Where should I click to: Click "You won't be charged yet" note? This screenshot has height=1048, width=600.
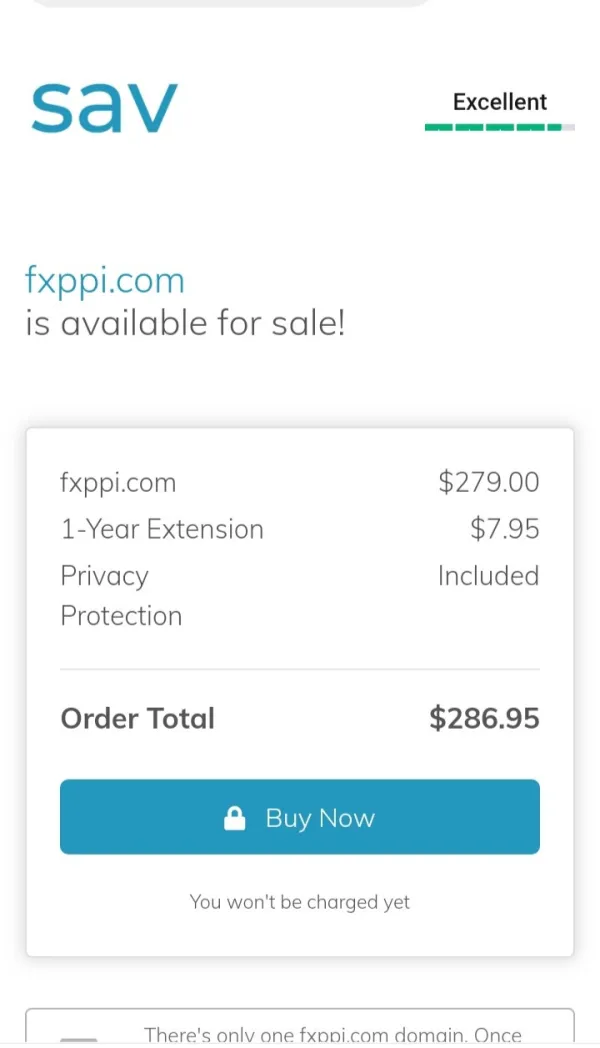point(300,902)
